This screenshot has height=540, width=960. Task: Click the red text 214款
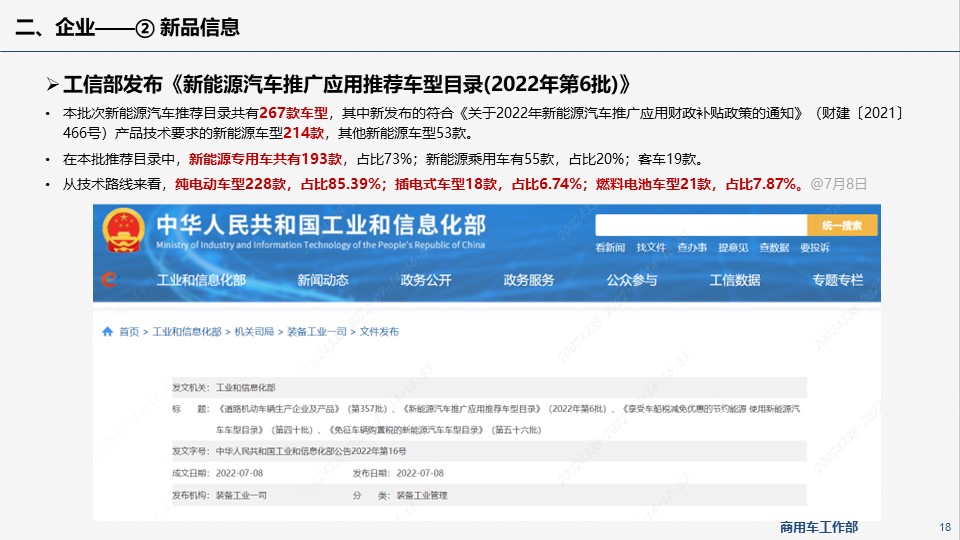304,133
